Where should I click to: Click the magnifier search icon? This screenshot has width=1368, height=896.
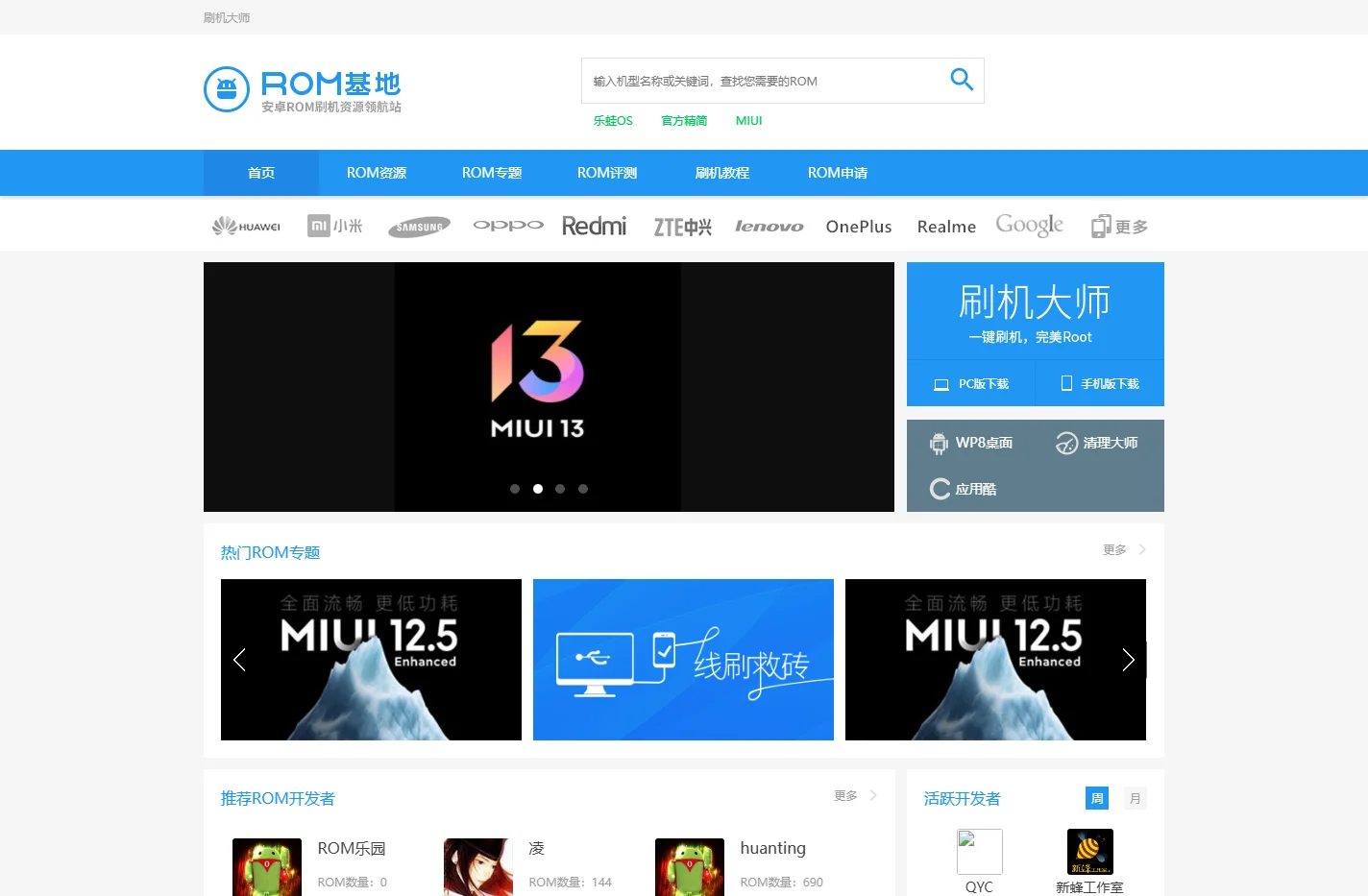(x=962, y=80)
